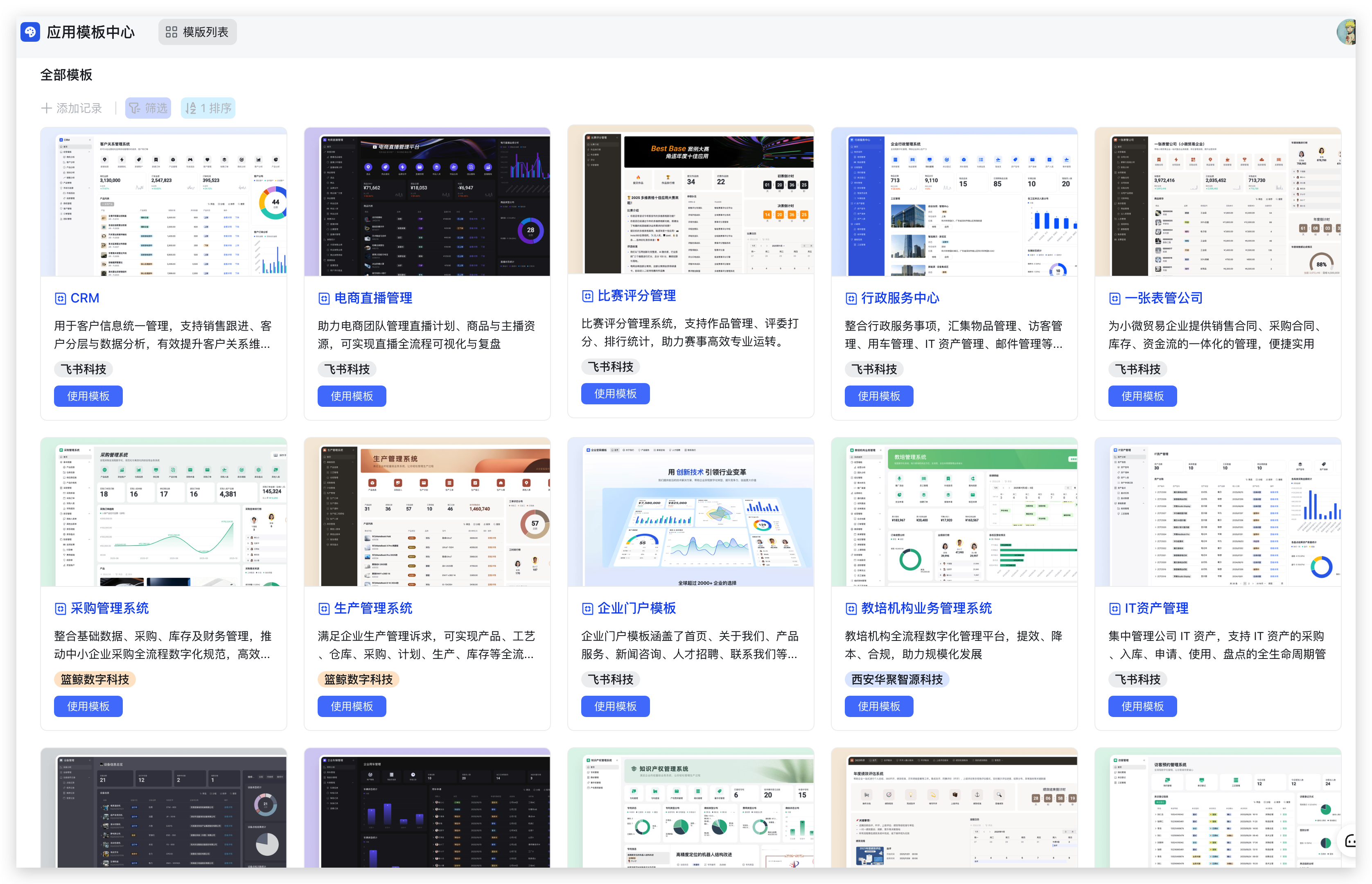Click the user avatar at top right
This screenshot has height=884, width=1372.
pos(1346,32)
